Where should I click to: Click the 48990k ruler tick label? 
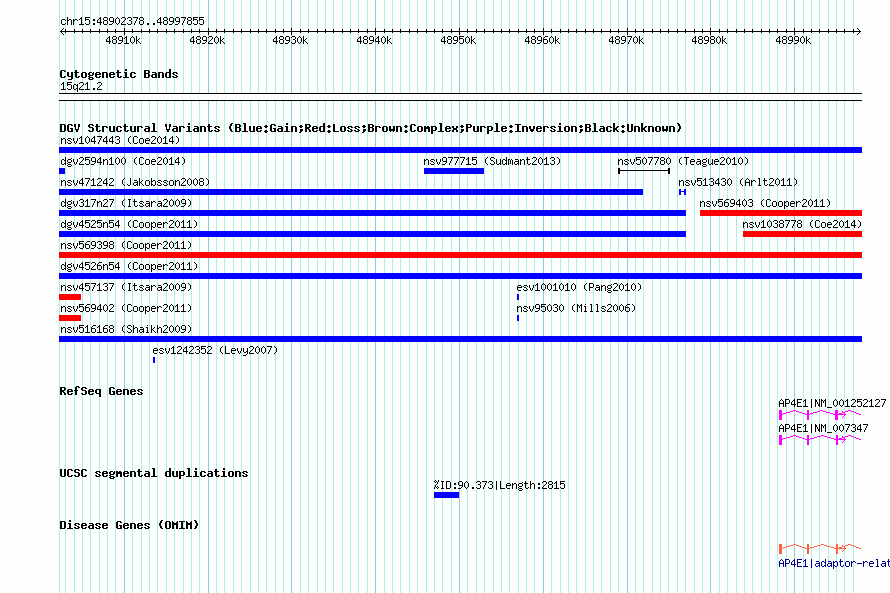point(793,40)
